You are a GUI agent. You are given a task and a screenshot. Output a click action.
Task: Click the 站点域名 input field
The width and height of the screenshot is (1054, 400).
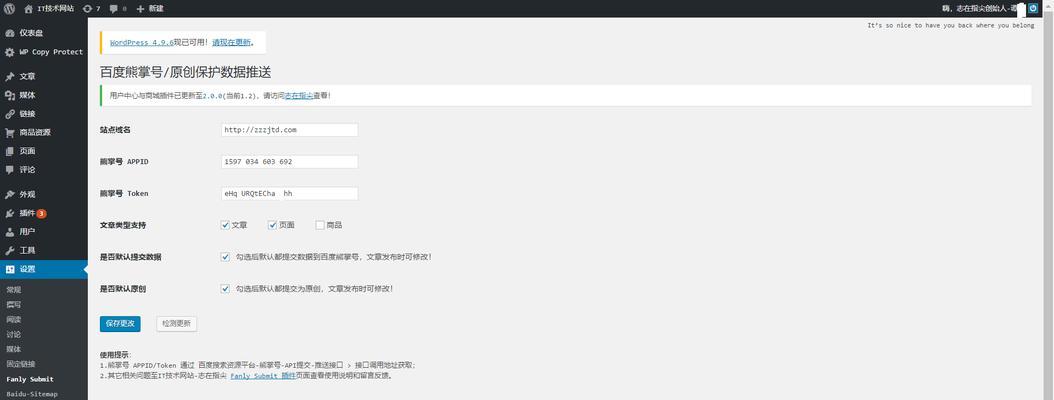[290, 130]
